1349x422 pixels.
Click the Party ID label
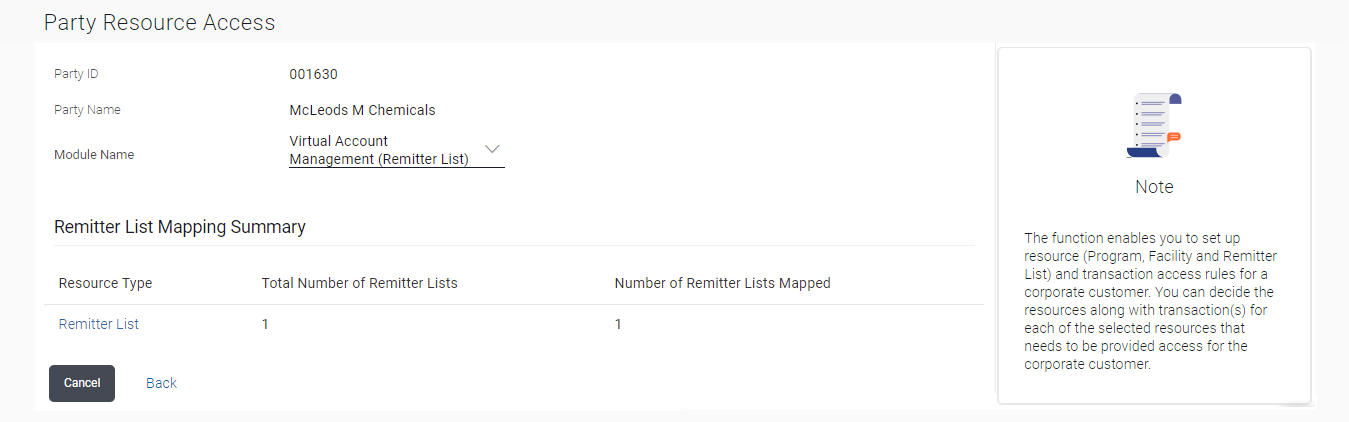coord(76,74)
